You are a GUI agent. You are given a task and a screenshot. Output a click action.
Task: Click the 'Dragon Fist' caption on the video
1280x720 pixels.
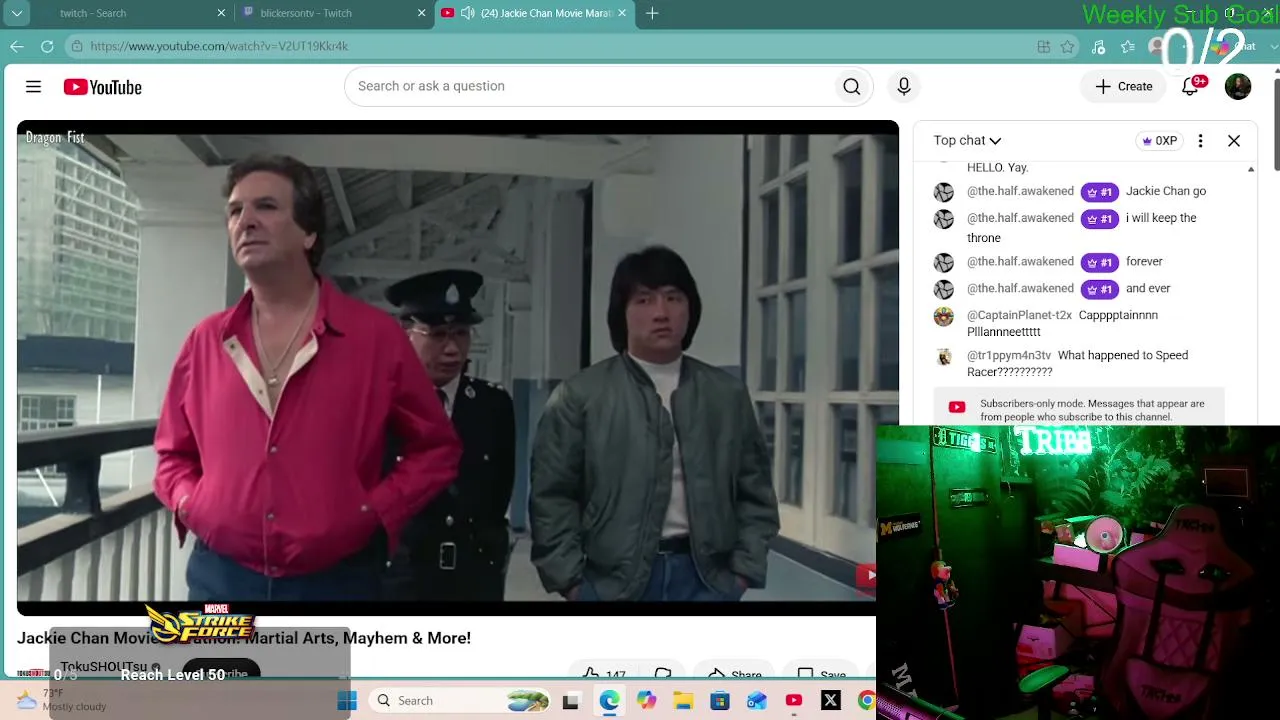(x=55, y=137)
